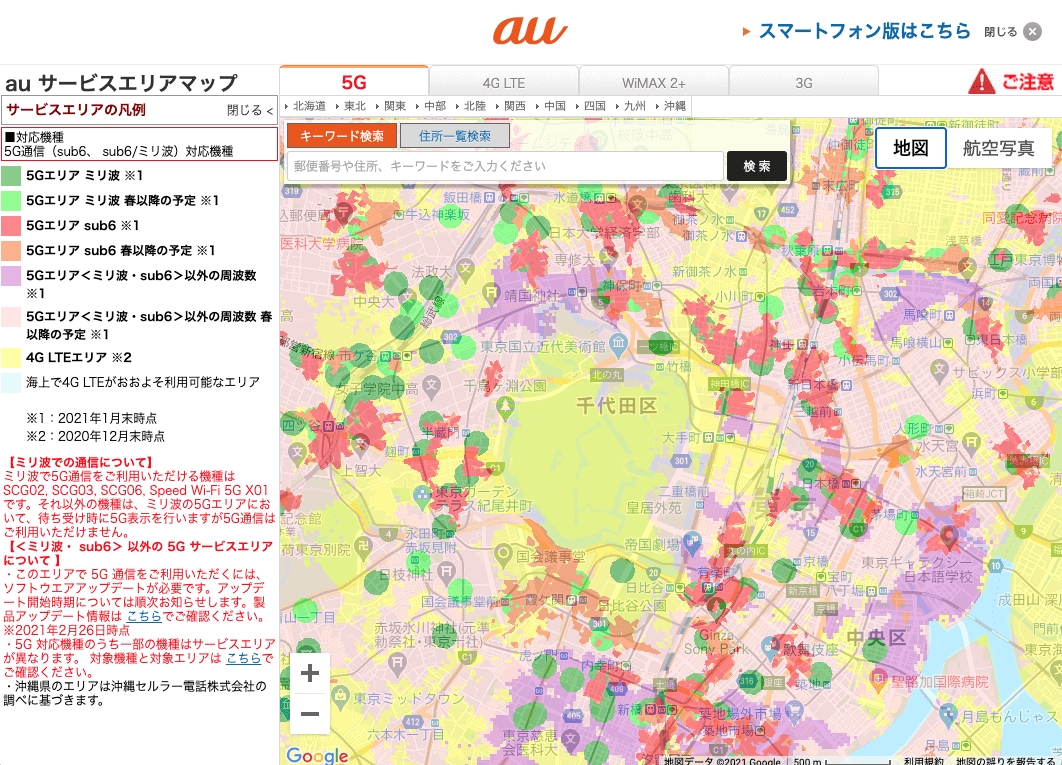Image resolution: width=1062 pixels, height=765 pixels.
Task: Click red location pin near 東京ギャラクシー日本語学校
Action: [x=948, y=538]
